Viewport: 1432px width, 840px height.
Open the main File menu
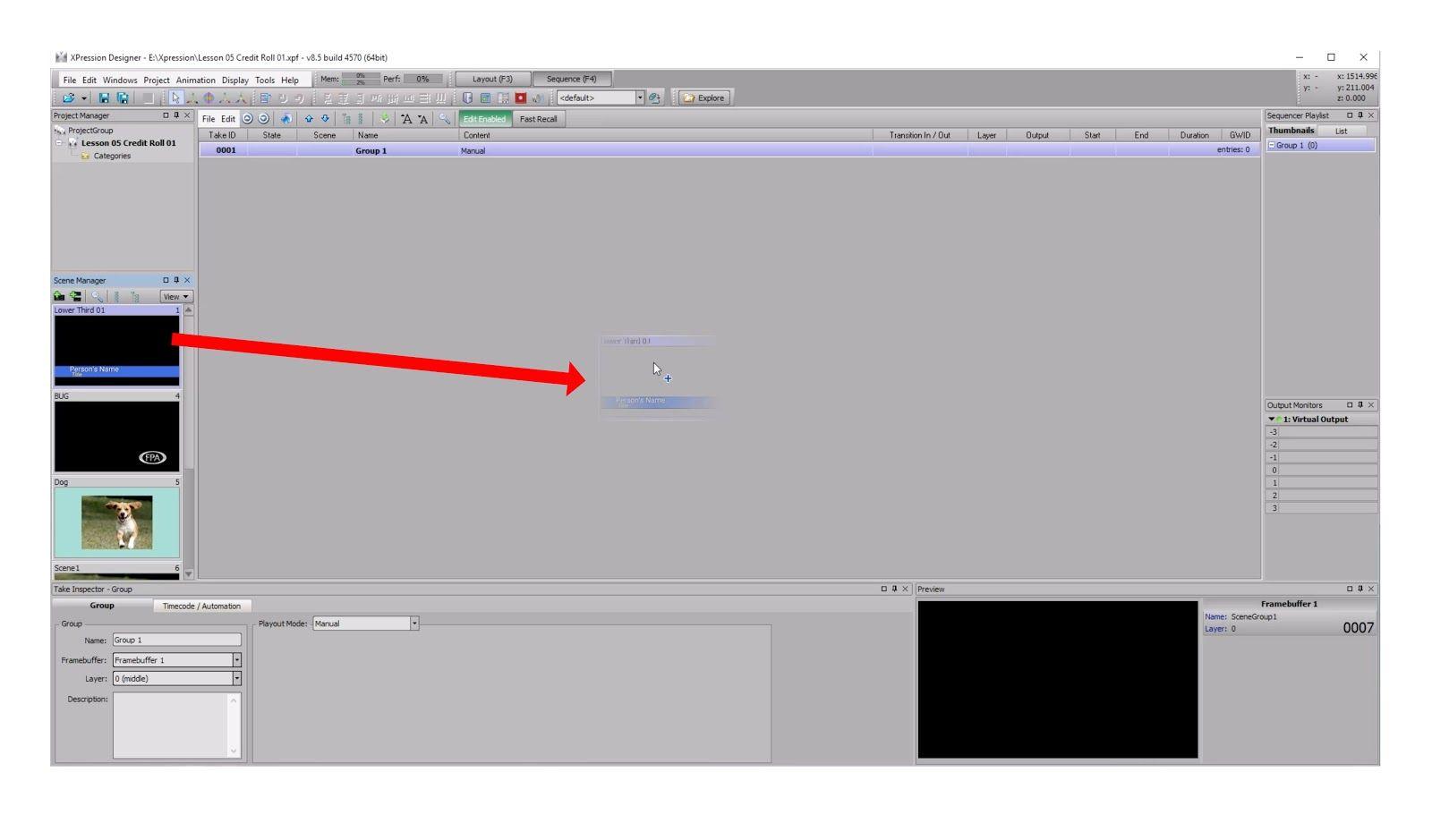click(70, 81)
